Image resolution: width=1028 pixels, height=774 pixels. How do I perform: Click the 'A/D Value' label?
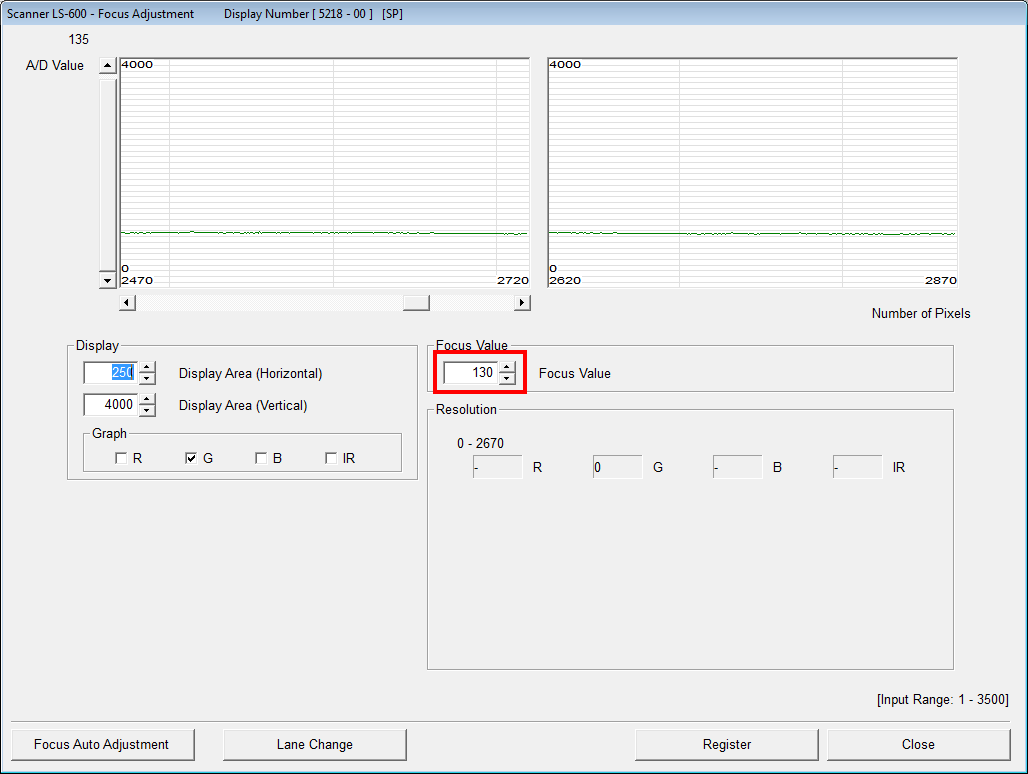point(54,66)
